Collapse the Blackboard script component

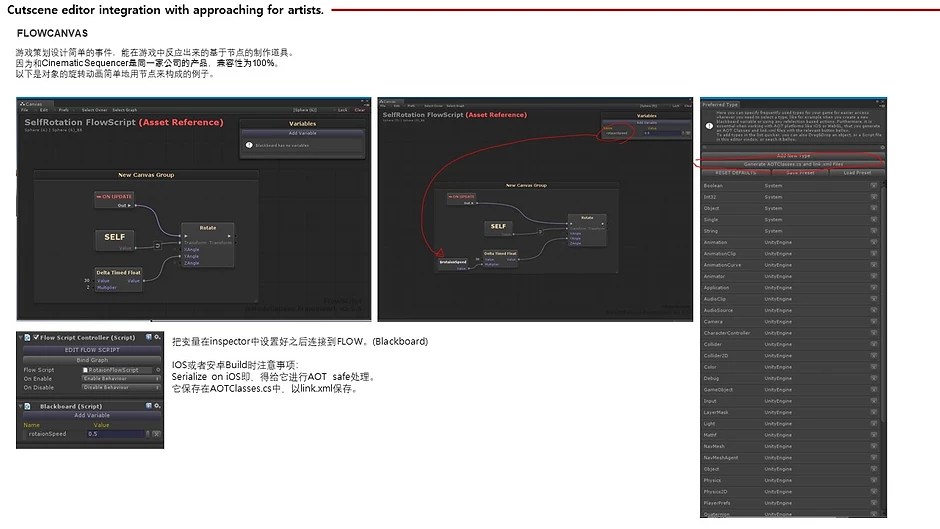tap(22, 406)
